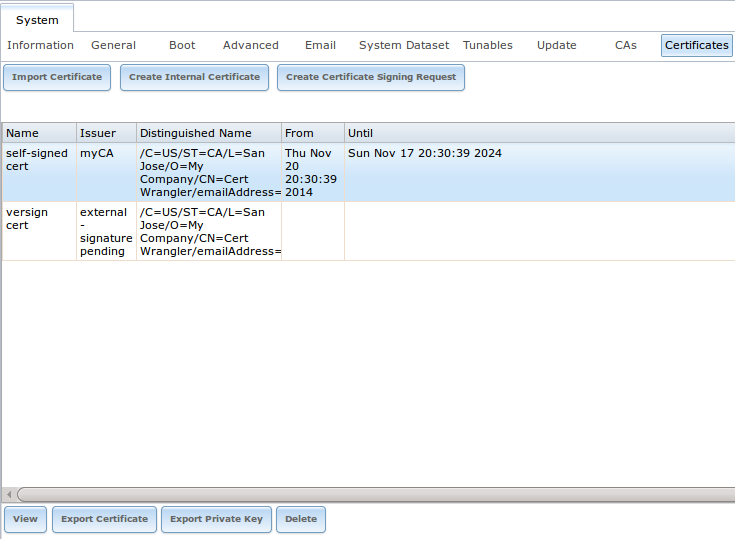Click the Export Private Key button
The width and height of the screenshot is (735, 539).
click(x=217, y=519)
